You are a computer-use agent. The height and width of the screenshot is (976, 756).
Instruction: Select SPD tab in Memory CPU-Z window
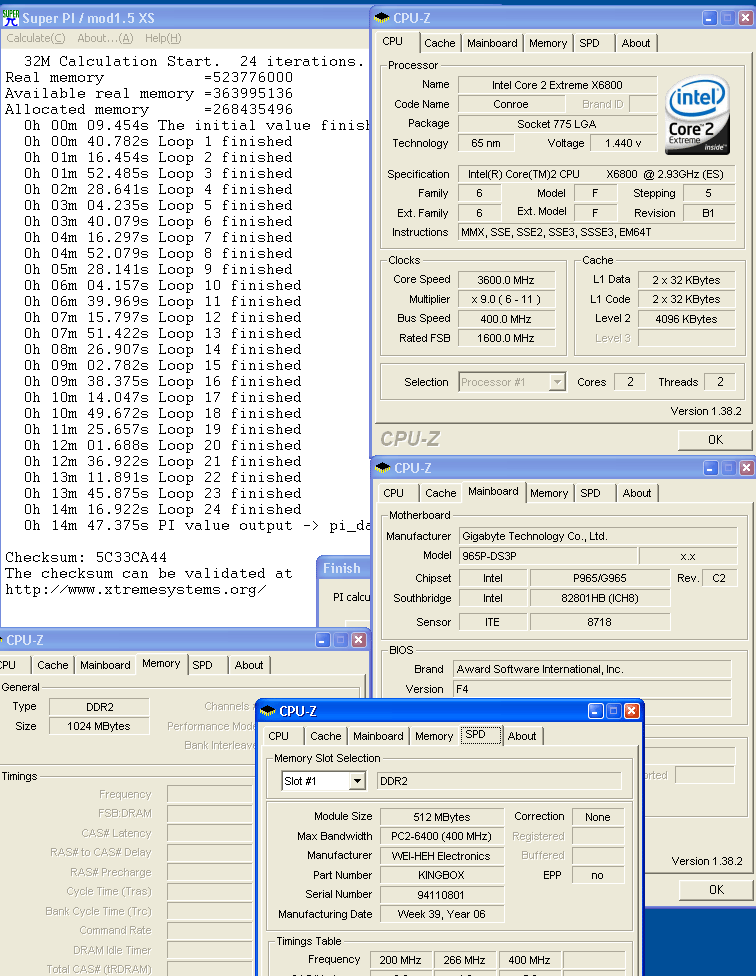click(202, 665)
